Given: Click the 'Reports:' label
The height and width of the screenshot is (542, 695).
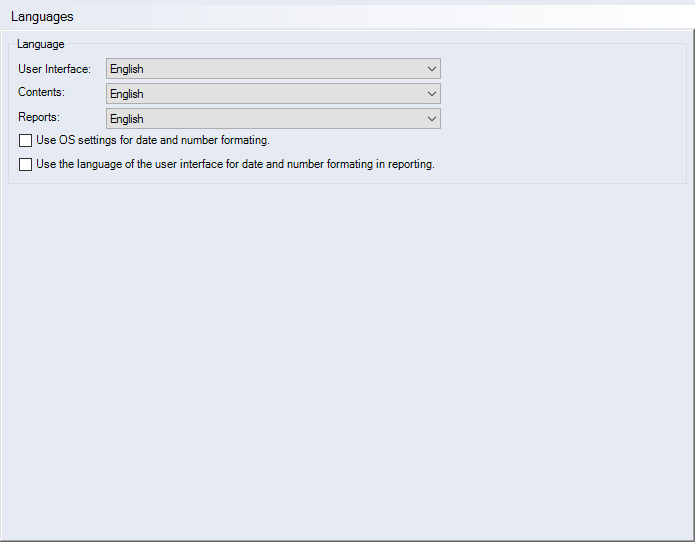Looking at the screenshot, I should pos(39,117).
